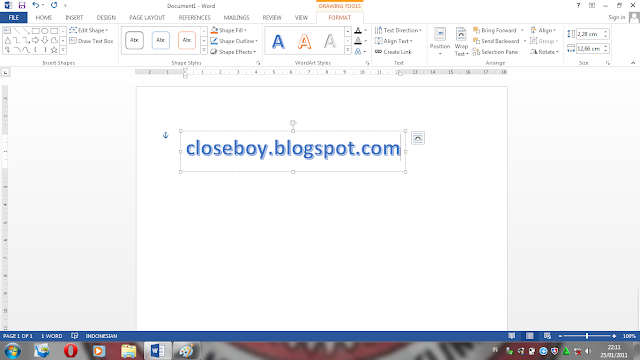Open the Wrap Text menu
The width and height of the screenshot is (640, 360).
point(461,41)
